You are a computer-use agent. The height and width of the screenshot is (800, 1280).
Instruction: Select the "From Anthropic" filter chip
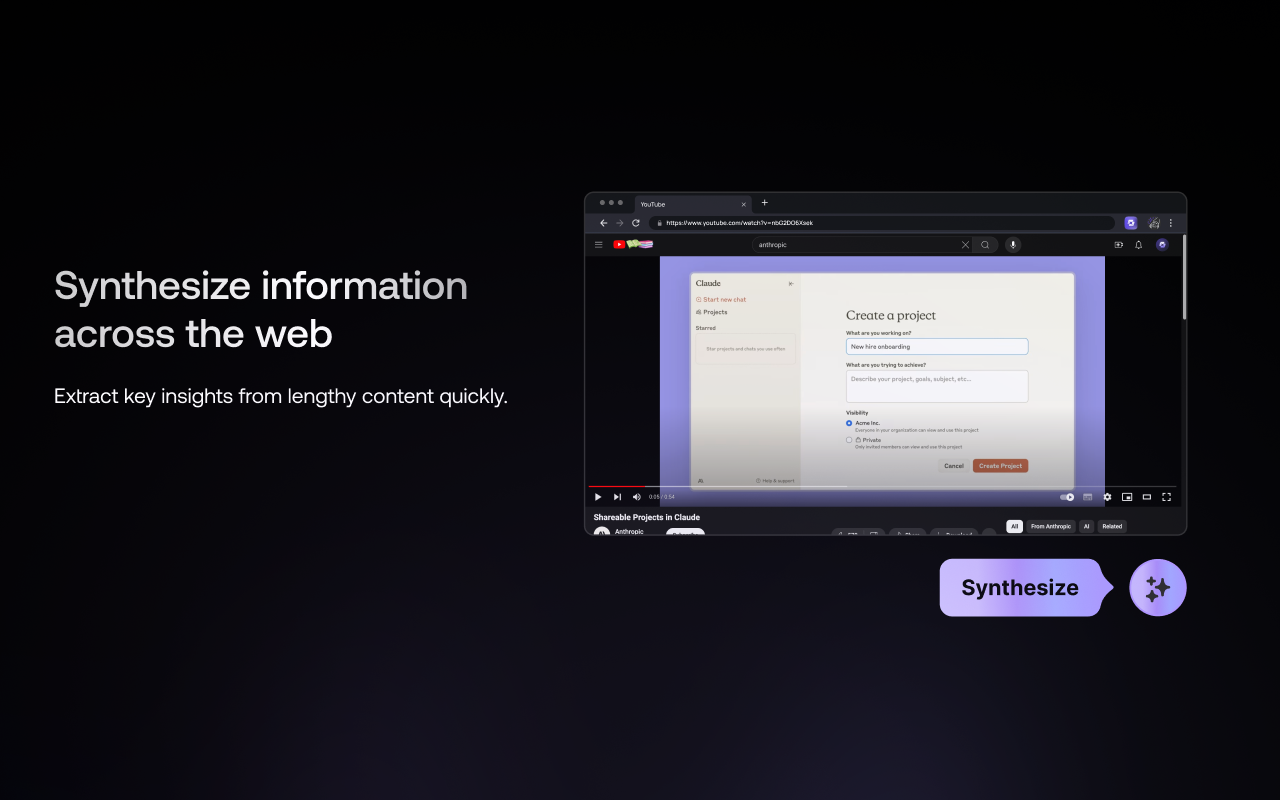[1050, 526]
